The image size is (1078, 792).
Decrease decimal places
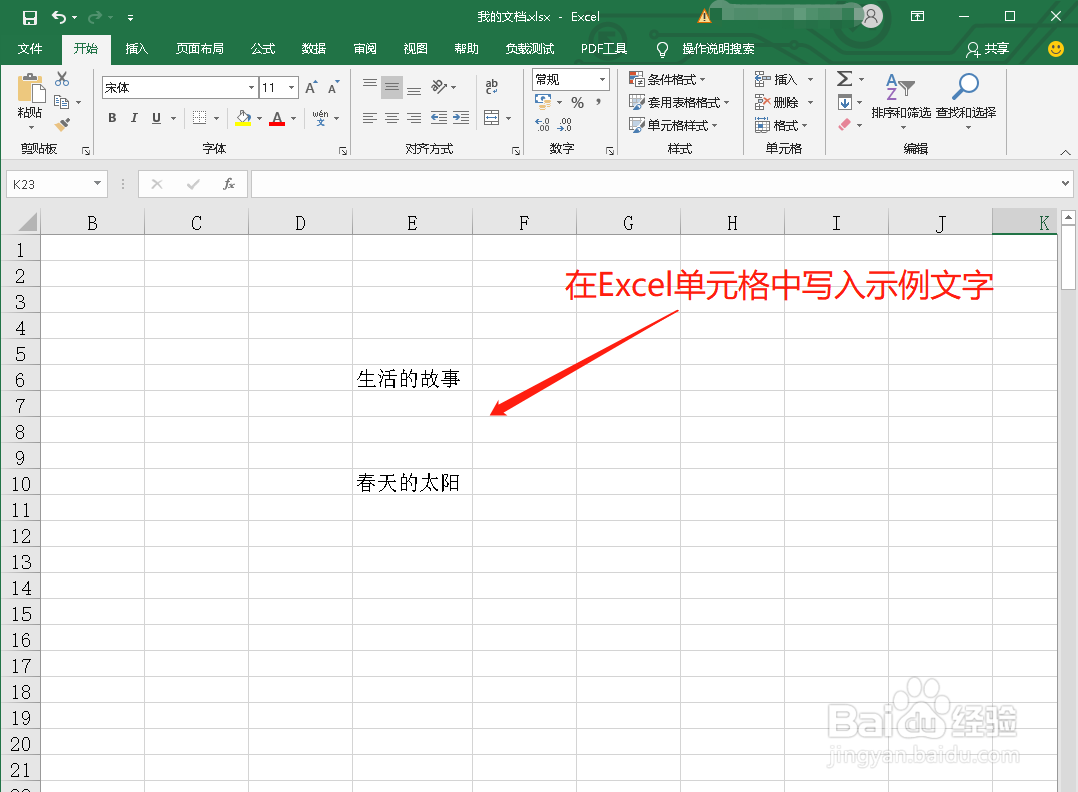[564, 124]
